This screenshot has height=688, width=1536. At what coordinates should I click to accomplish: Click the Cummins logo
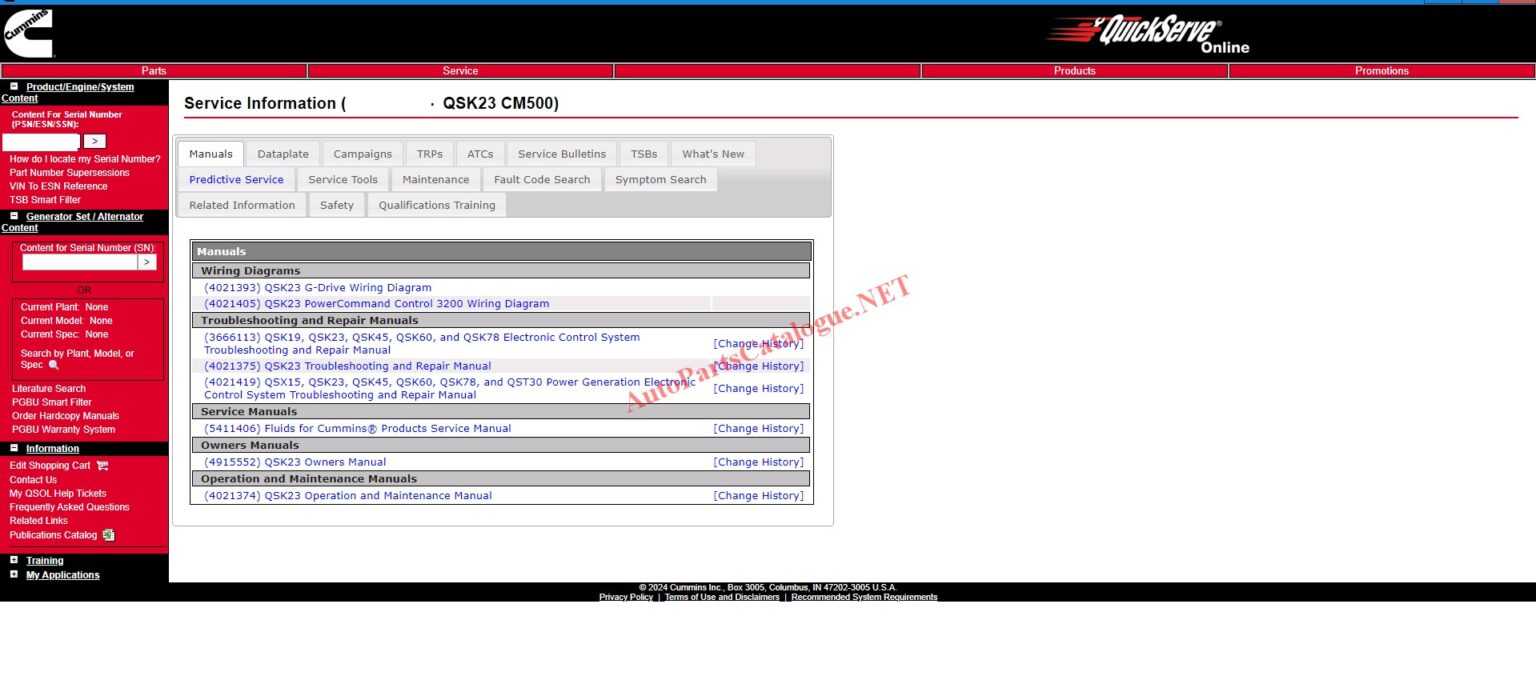click(28, 32)
